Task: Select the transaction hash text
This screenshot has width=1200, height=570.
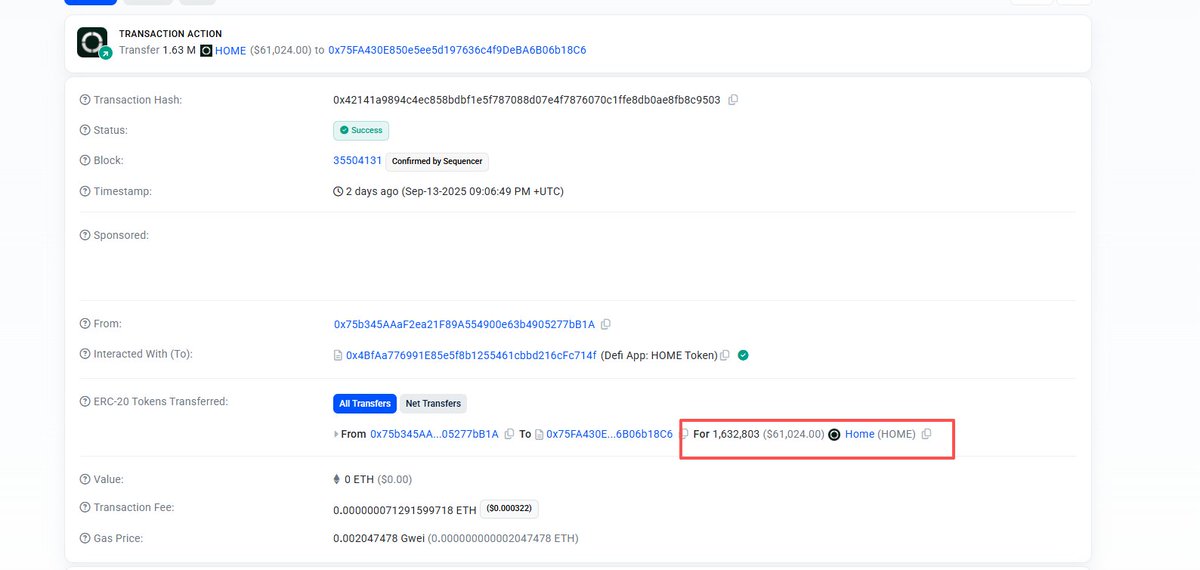Action: coord(527,100)
